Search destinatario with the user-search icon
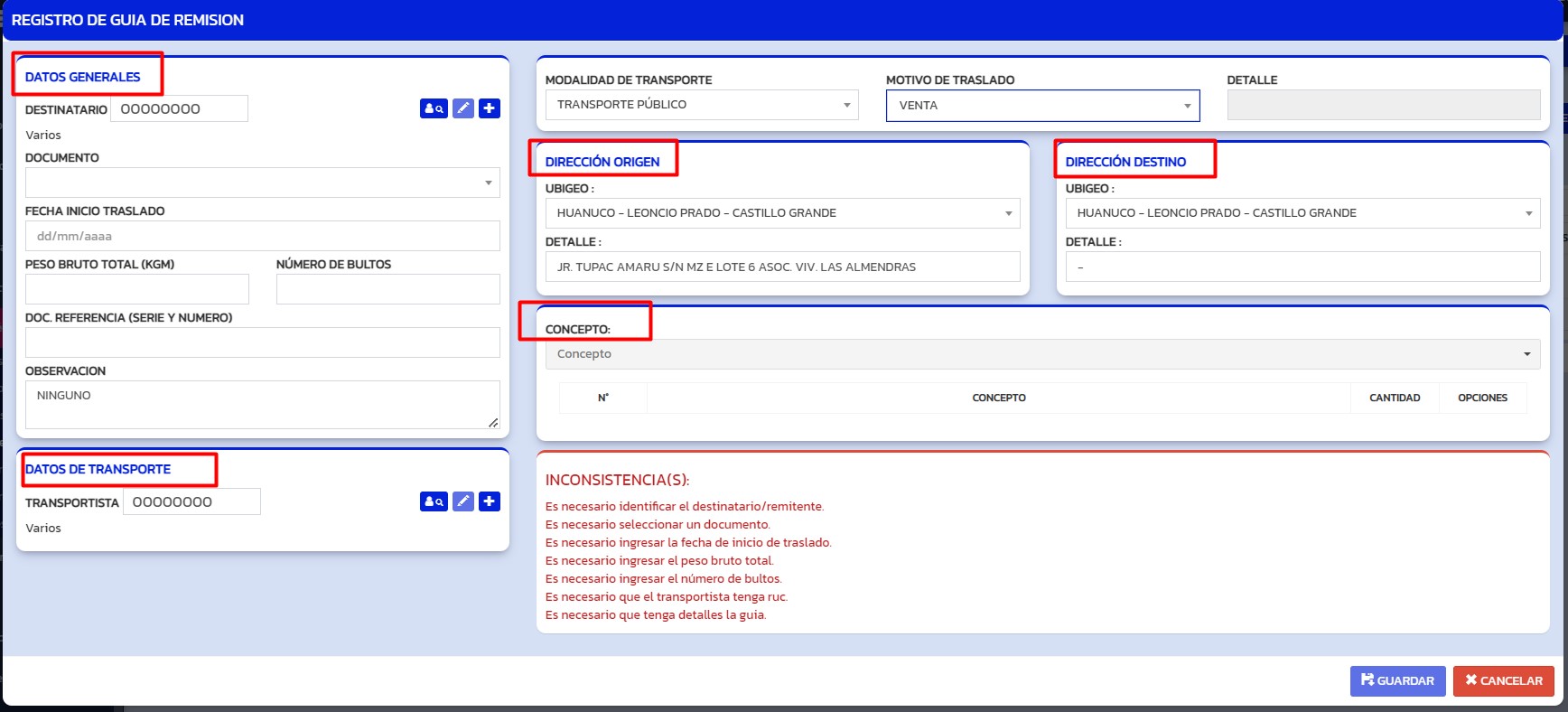This screenshot has width=1568, height=712. (434, 108)
